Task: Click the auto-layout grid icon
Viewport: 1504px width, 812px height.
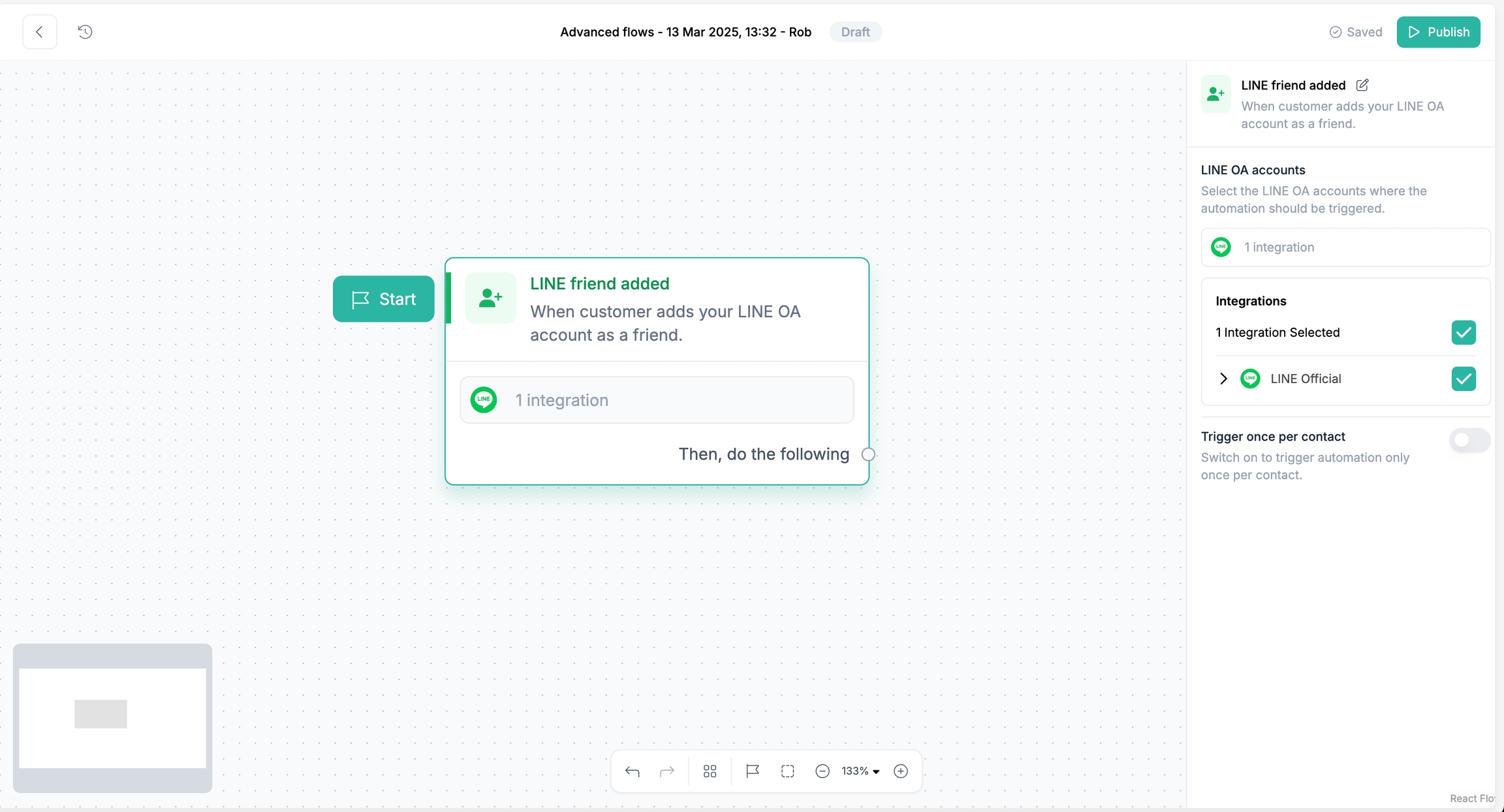Action: point(710,771)
